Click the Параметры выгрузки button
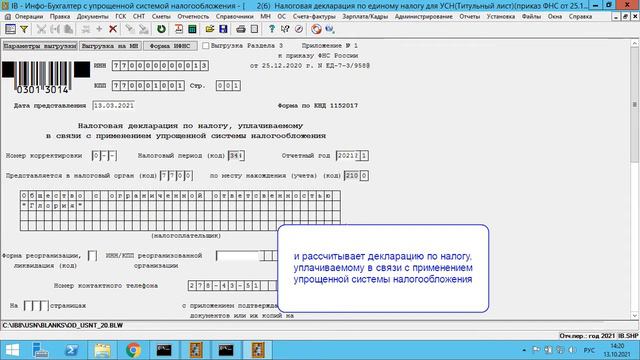This screenshot has height=360, width=640. pos(40,46)
